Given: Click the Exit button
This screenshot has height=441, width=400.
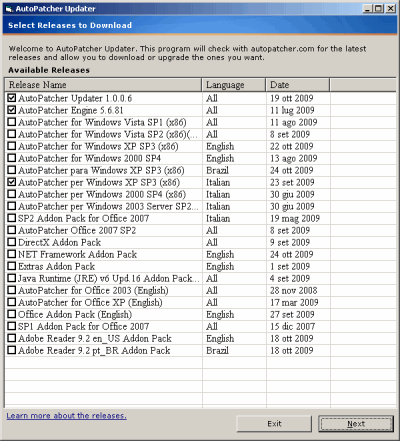Looking at the screenshot, I should (x=274, y=424).
